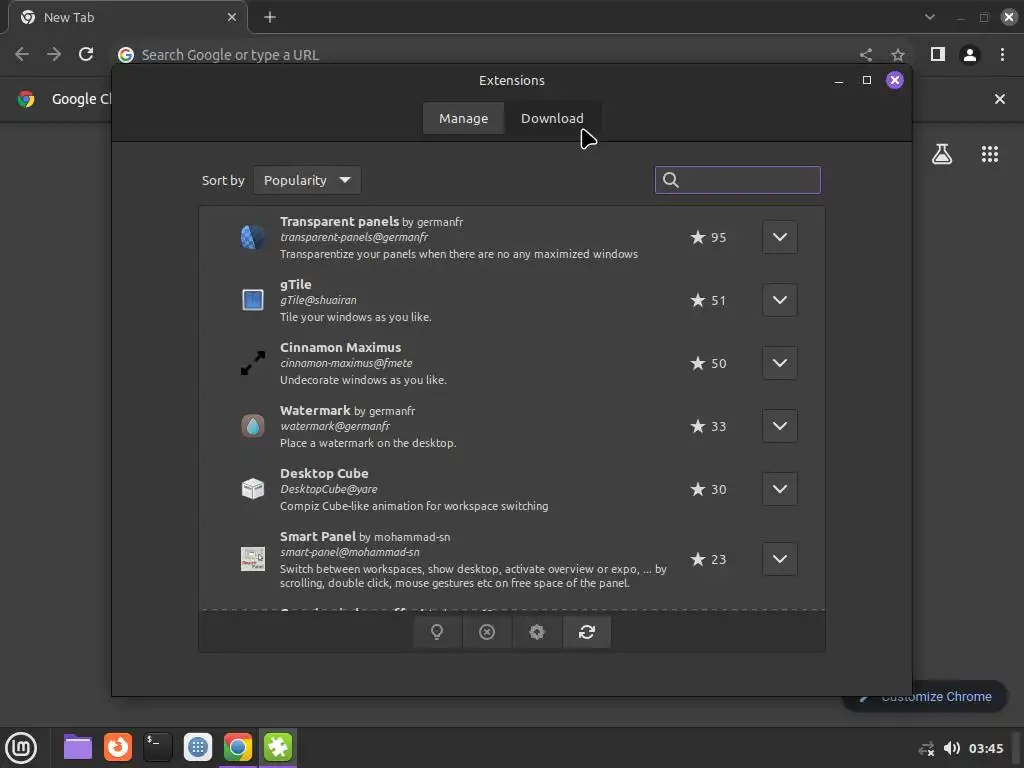Click Customize Chrome button
The height and width of the screenshot is (768, 1024).
point(927,697)
